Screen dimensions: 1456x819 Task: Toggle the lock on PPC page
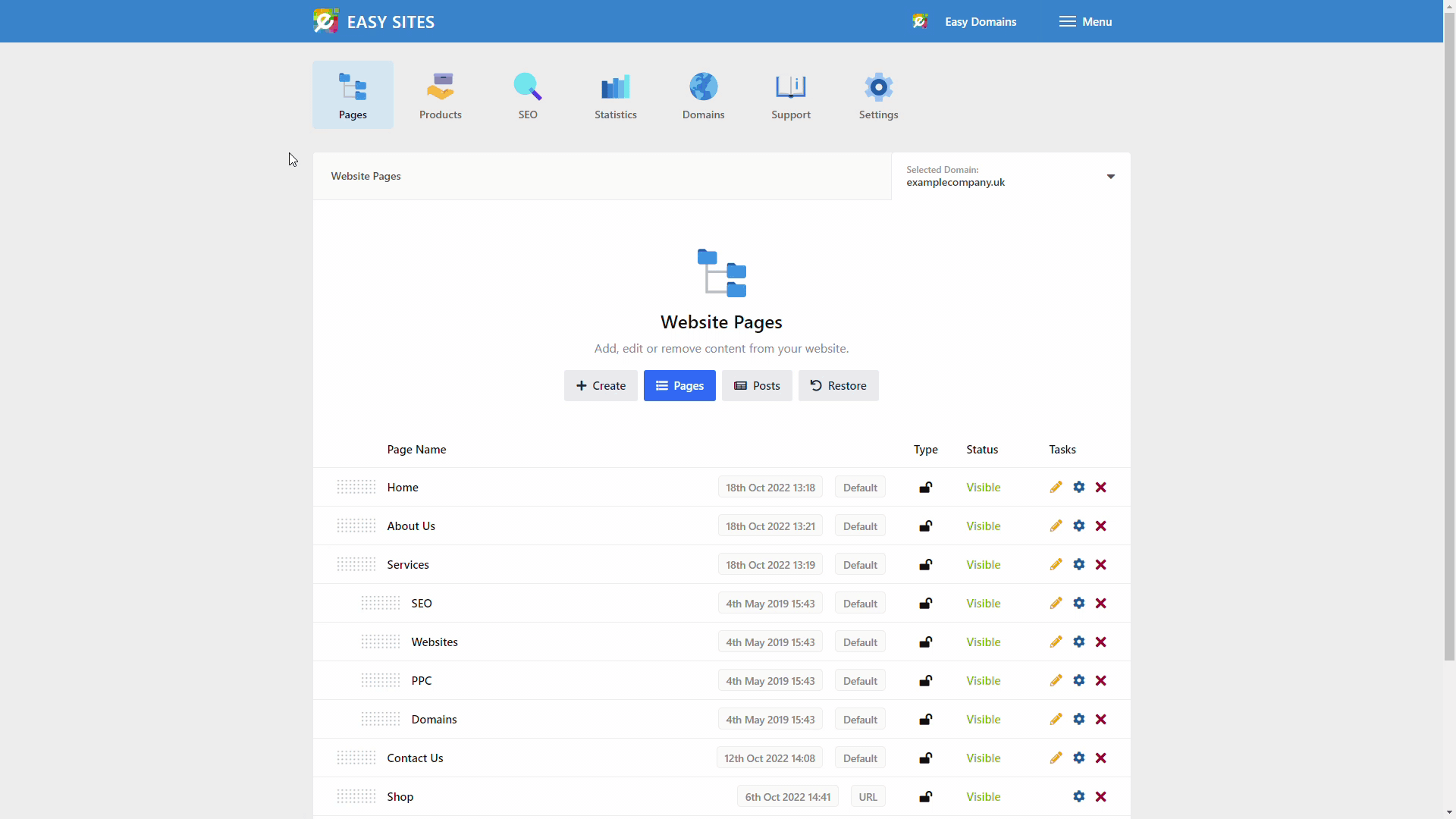point(925,680)
